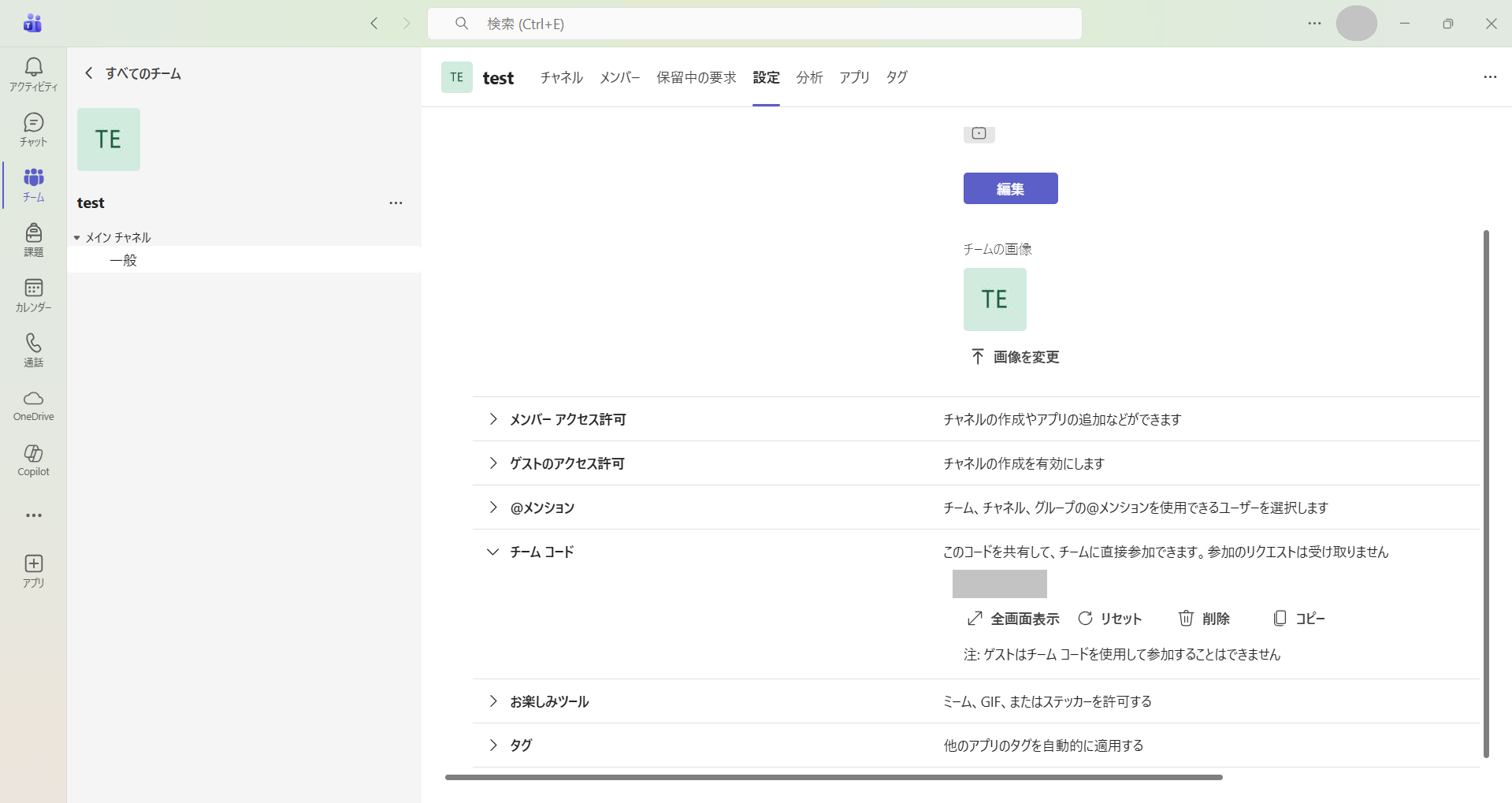Open the Assignments (課題) icon
Image resolution: width=1512 pixels, height=803 pixels.
click(33, 233)
